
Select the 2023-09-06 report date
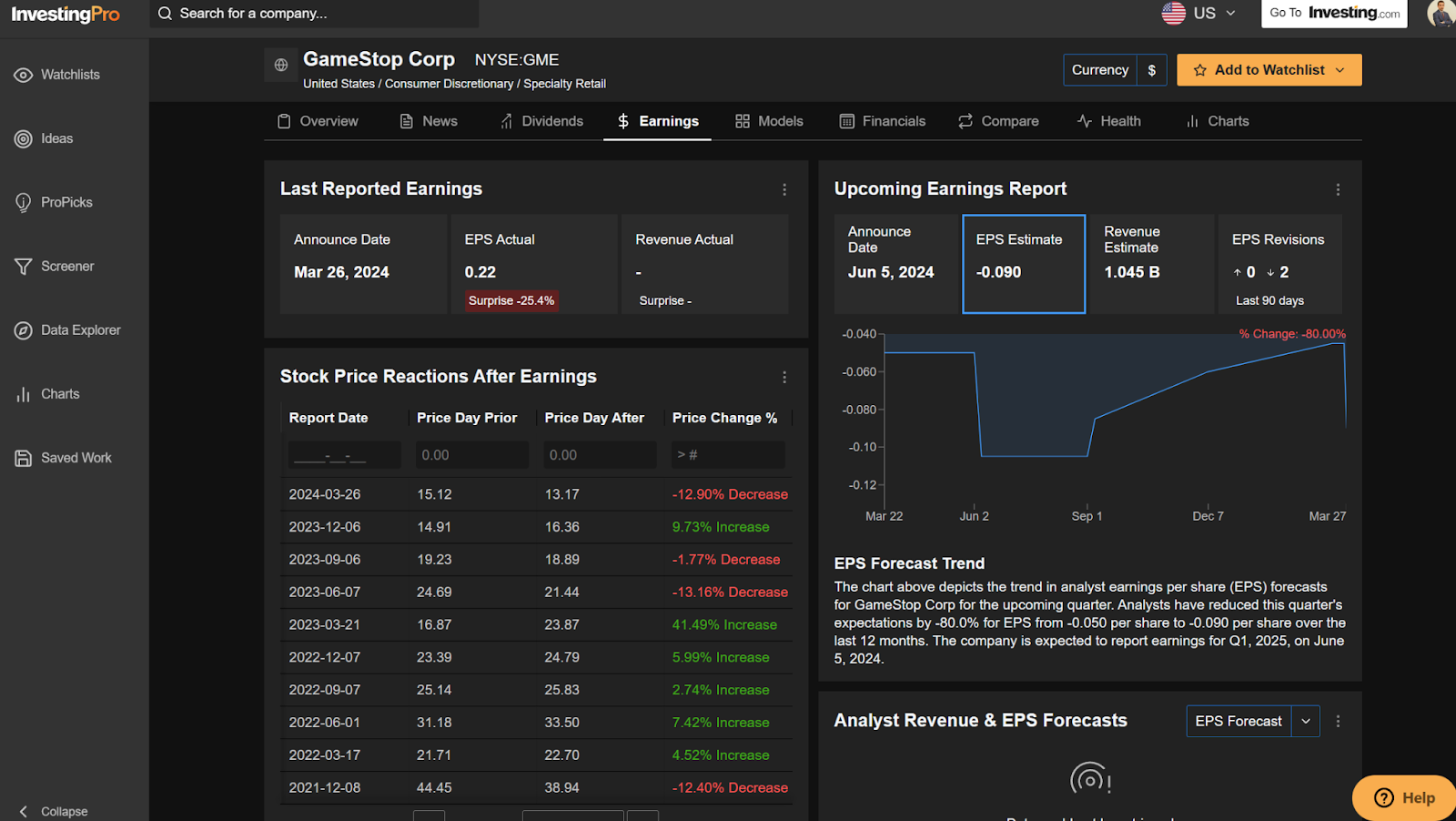coord(325,560)
